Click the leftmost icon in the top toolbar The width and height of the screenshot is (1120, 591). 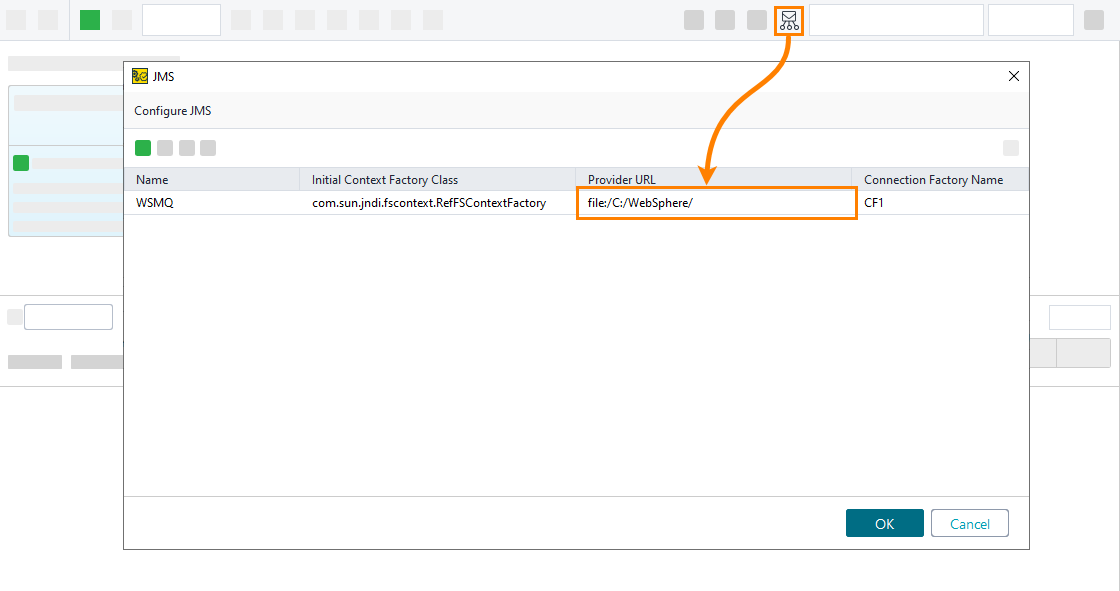[x=16, y=19]
